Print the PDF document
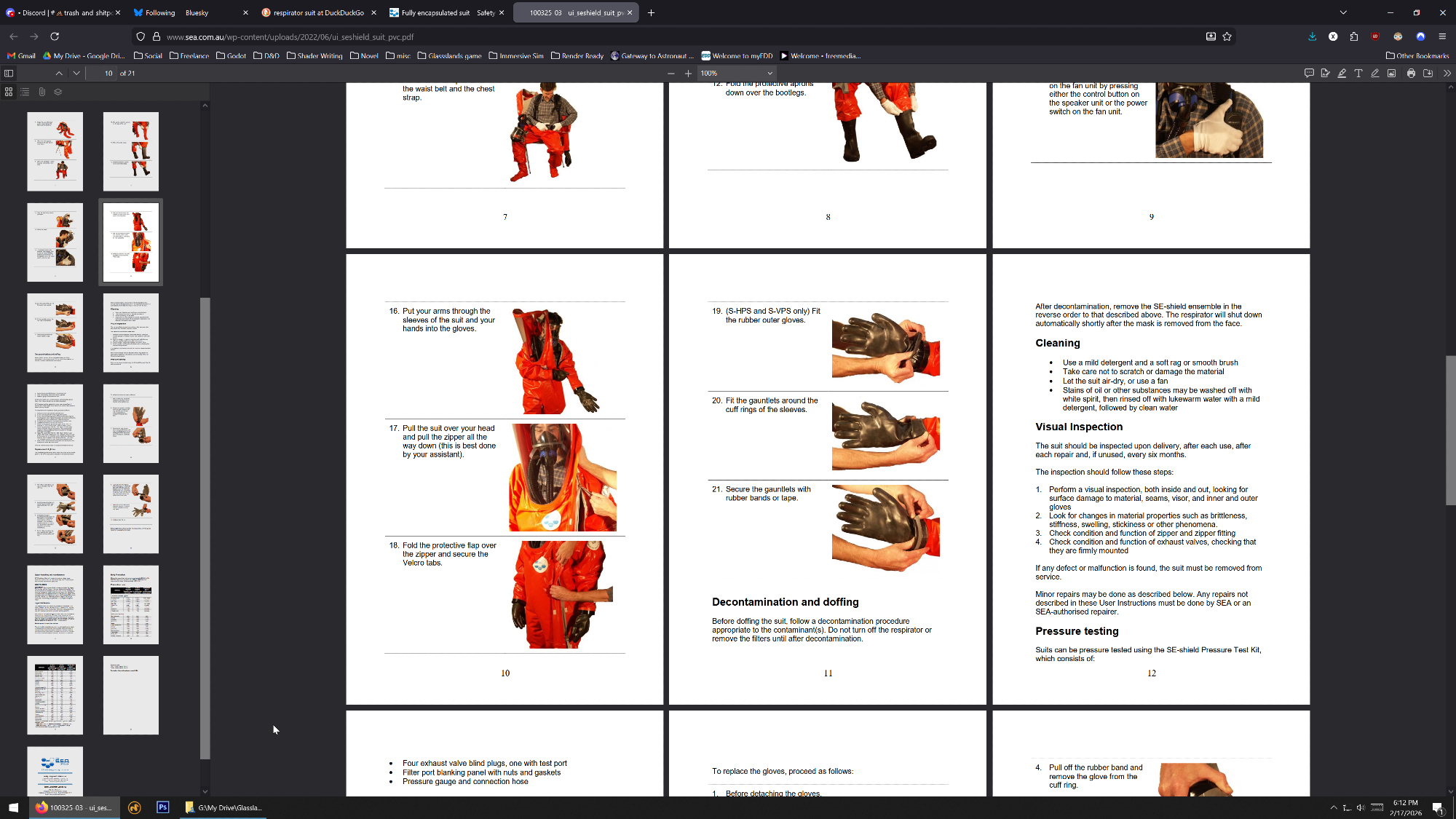This screenshot has height=819, width=1456. [x=1411, y=73]
